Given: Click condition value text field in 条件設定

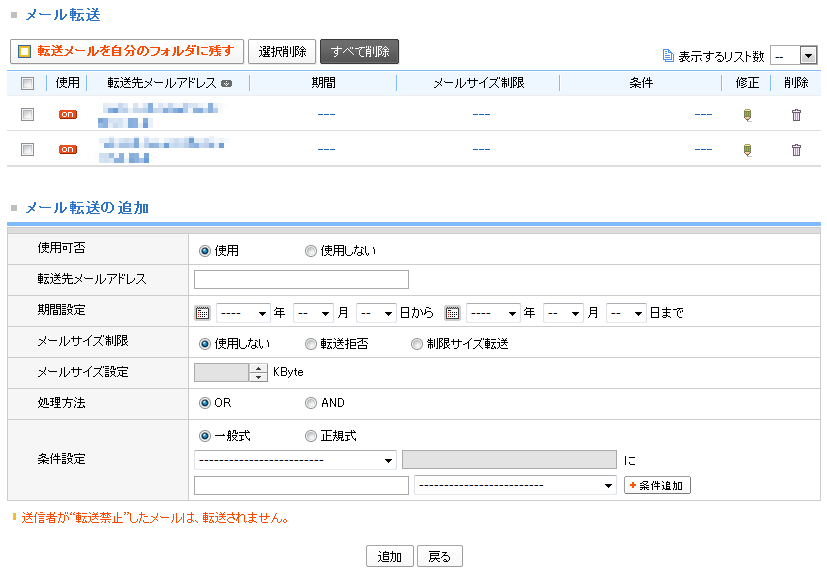Looking at the screenshot, I should coord(301,485).
